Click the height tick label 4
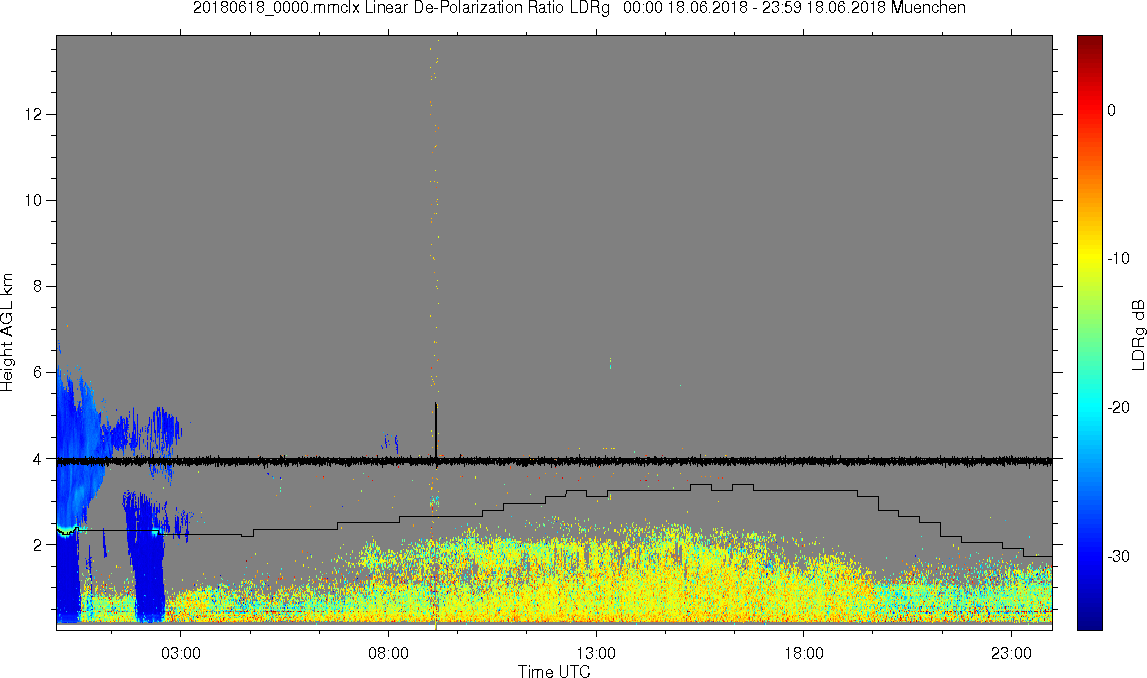Viewport: 1147px width, 678px height. coord(38,459)
